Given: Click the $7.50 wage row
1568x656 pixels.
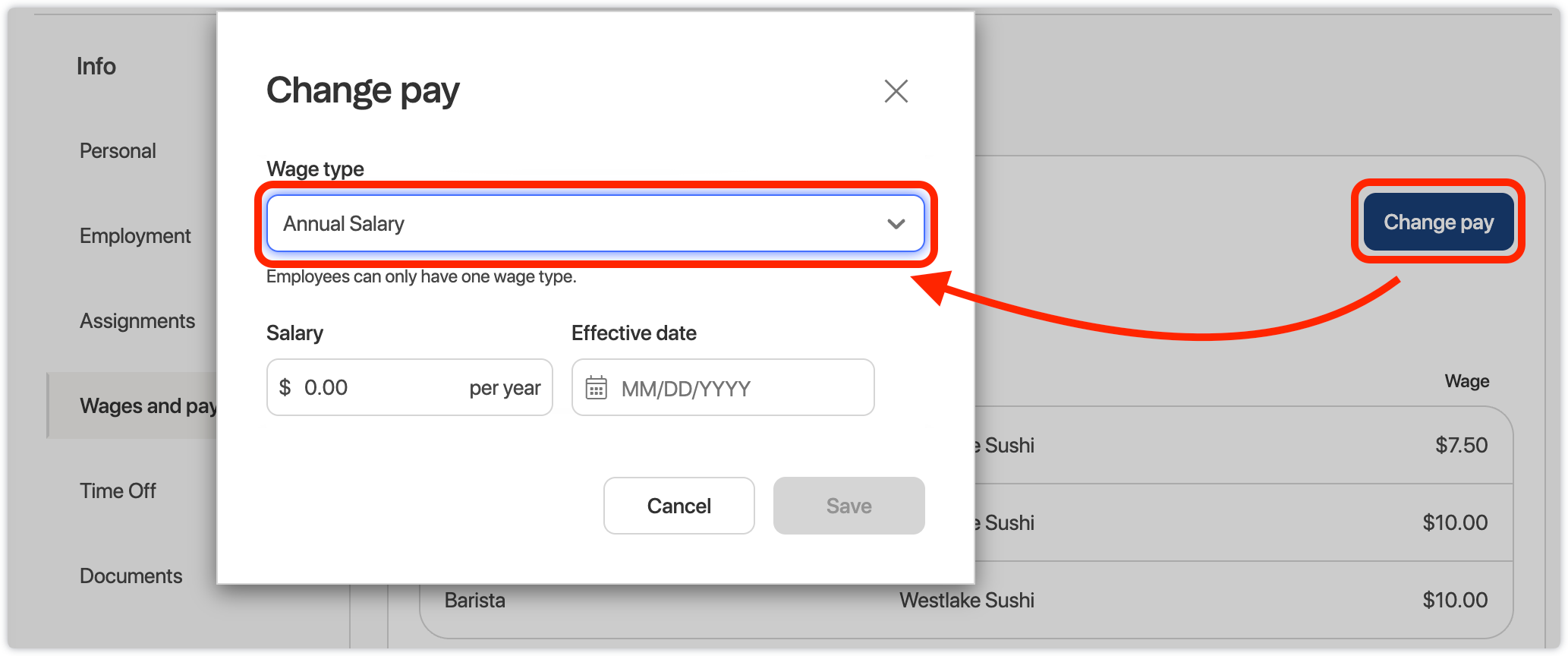Looking at the screenshot, I should (x=1460, y=446).
